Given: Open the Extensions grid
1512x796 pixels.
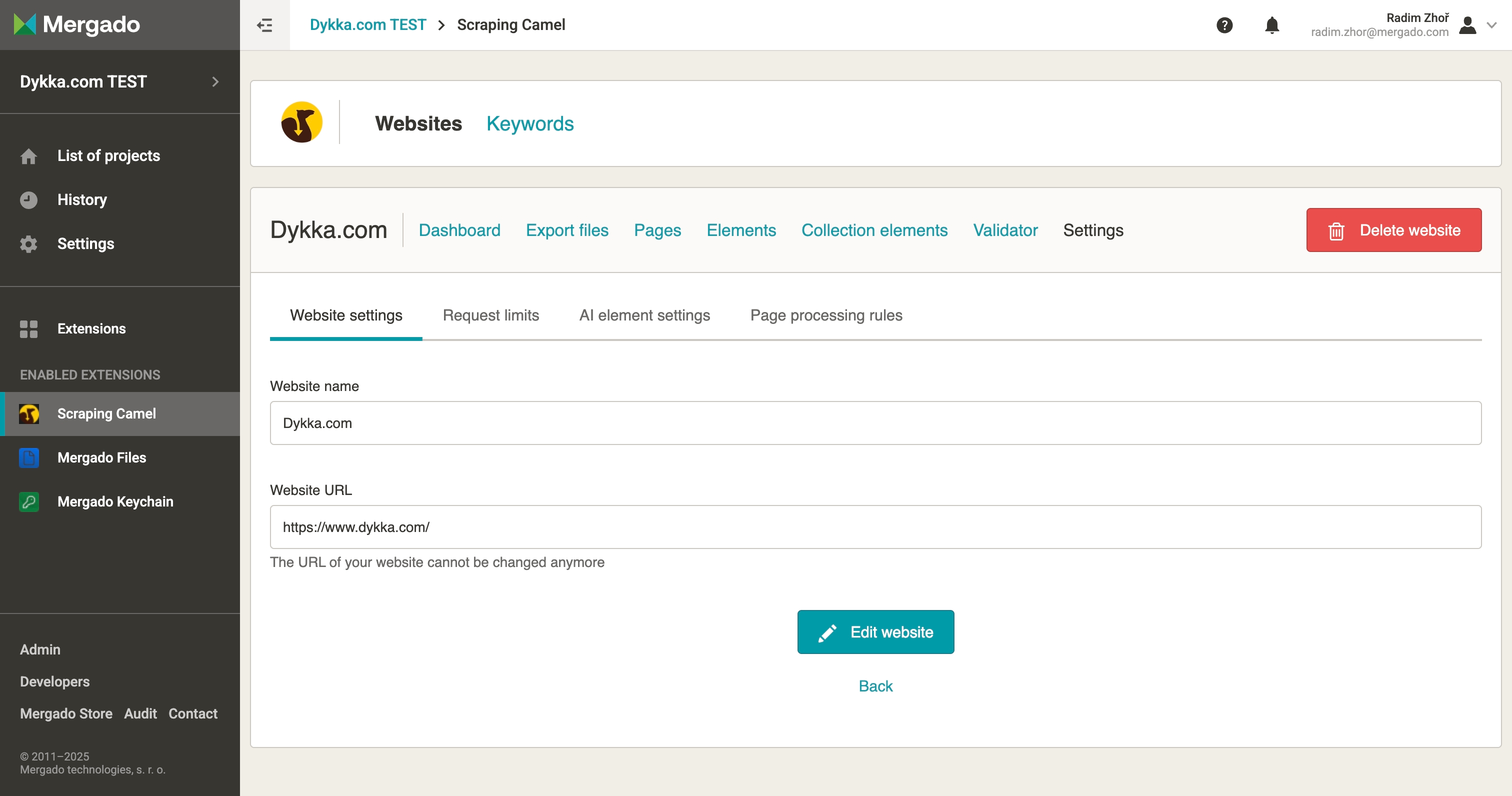Looking at the screenshot, I should 91,328.
